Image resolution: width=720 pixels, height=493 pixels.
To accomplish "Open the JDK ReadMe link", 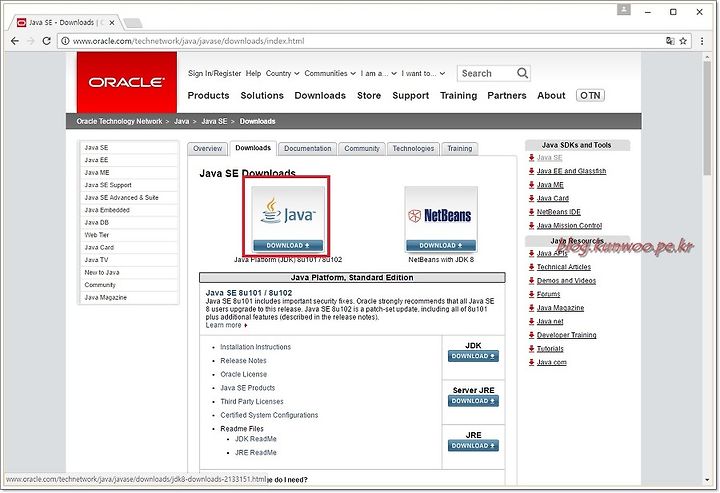I will (256, 439).
